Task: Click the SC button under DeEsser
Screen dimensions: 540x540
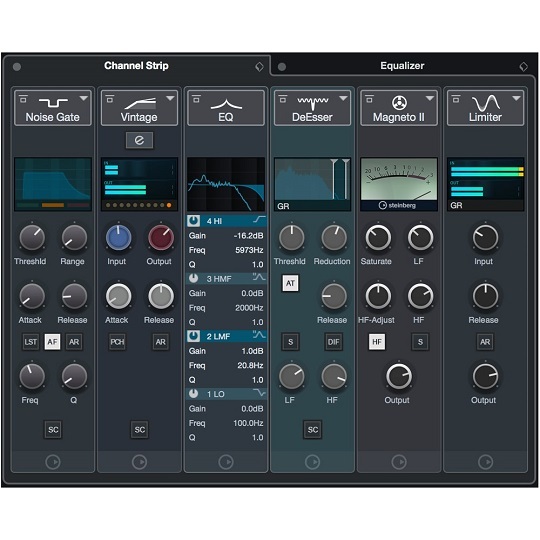Action: coord(313,429)
